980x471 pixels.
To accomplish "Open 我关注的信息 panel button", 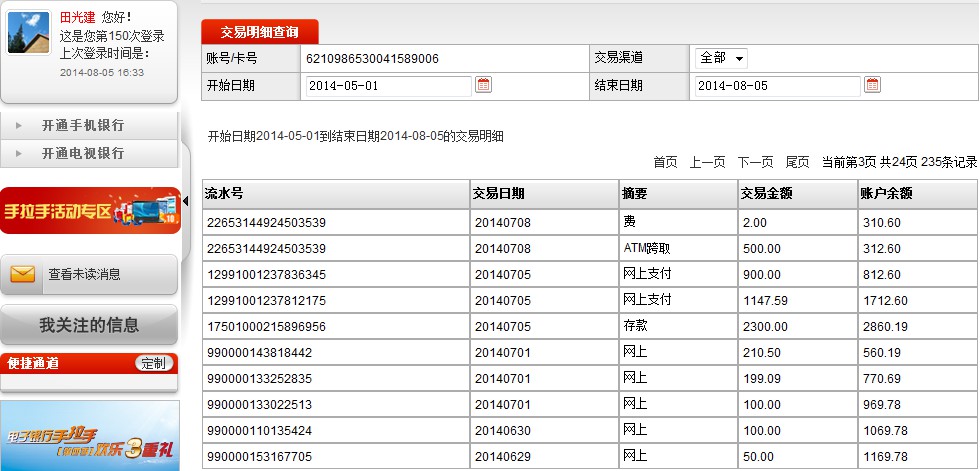I will pyautogui.click(x=89, y=325).
